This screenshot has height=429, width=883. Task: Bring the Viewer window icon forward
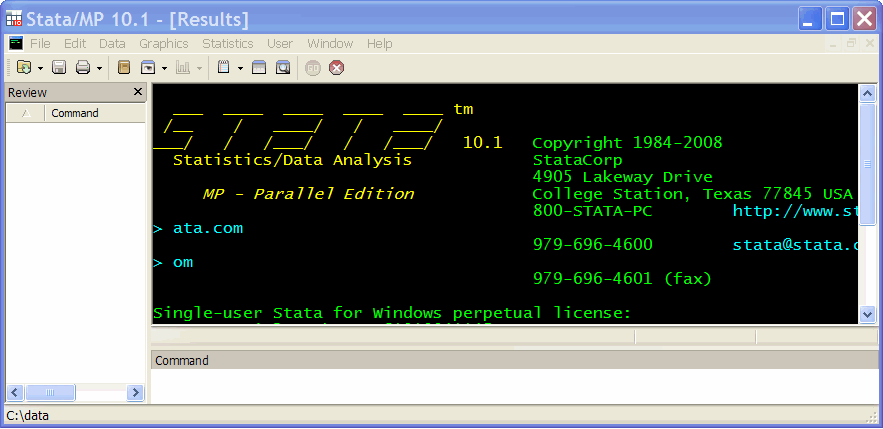coord(148,68)
